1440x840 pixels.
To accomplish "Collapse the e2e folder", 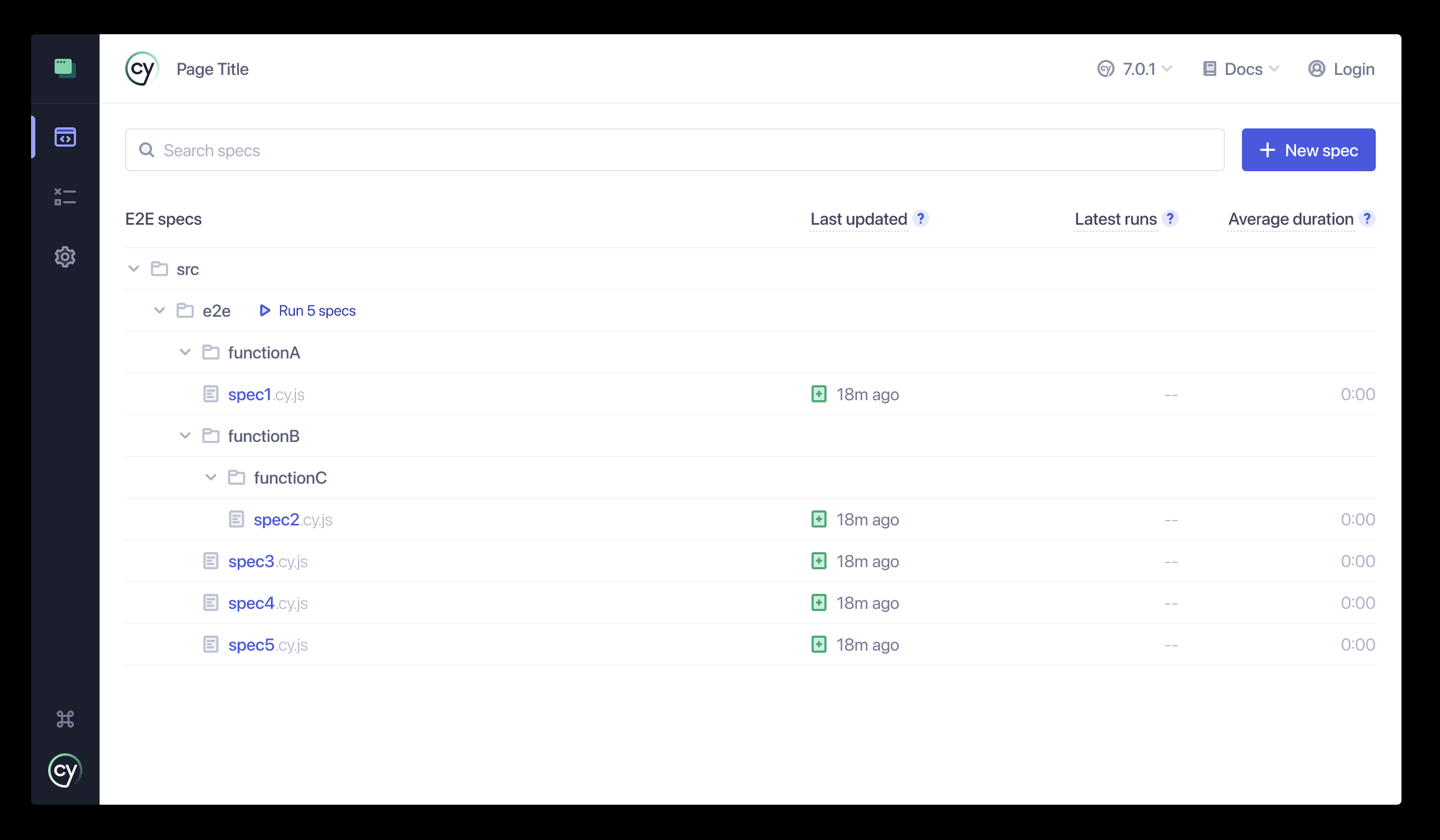I will (160, 310).
